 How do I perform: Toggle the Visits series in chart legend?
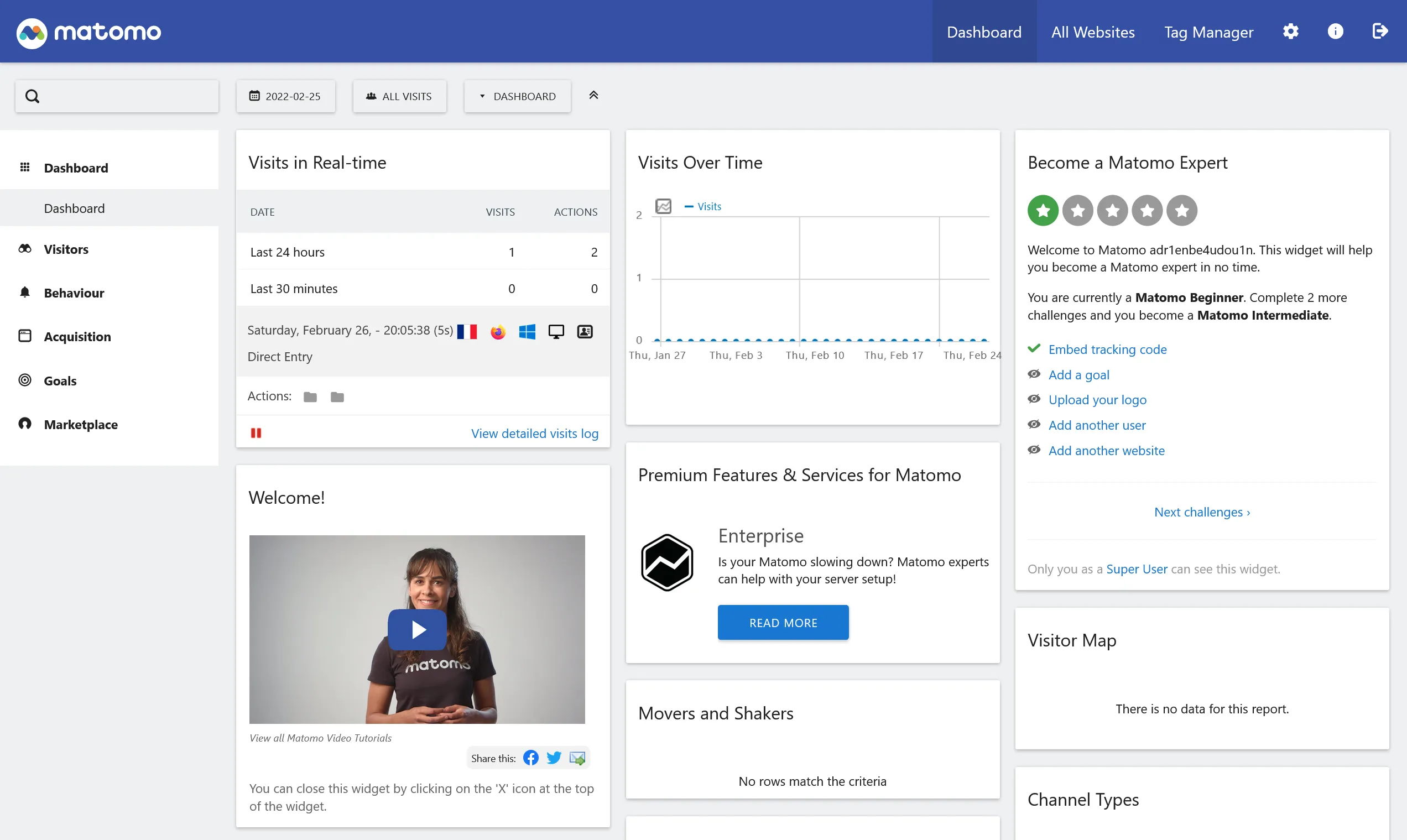[x=703, y=207]
